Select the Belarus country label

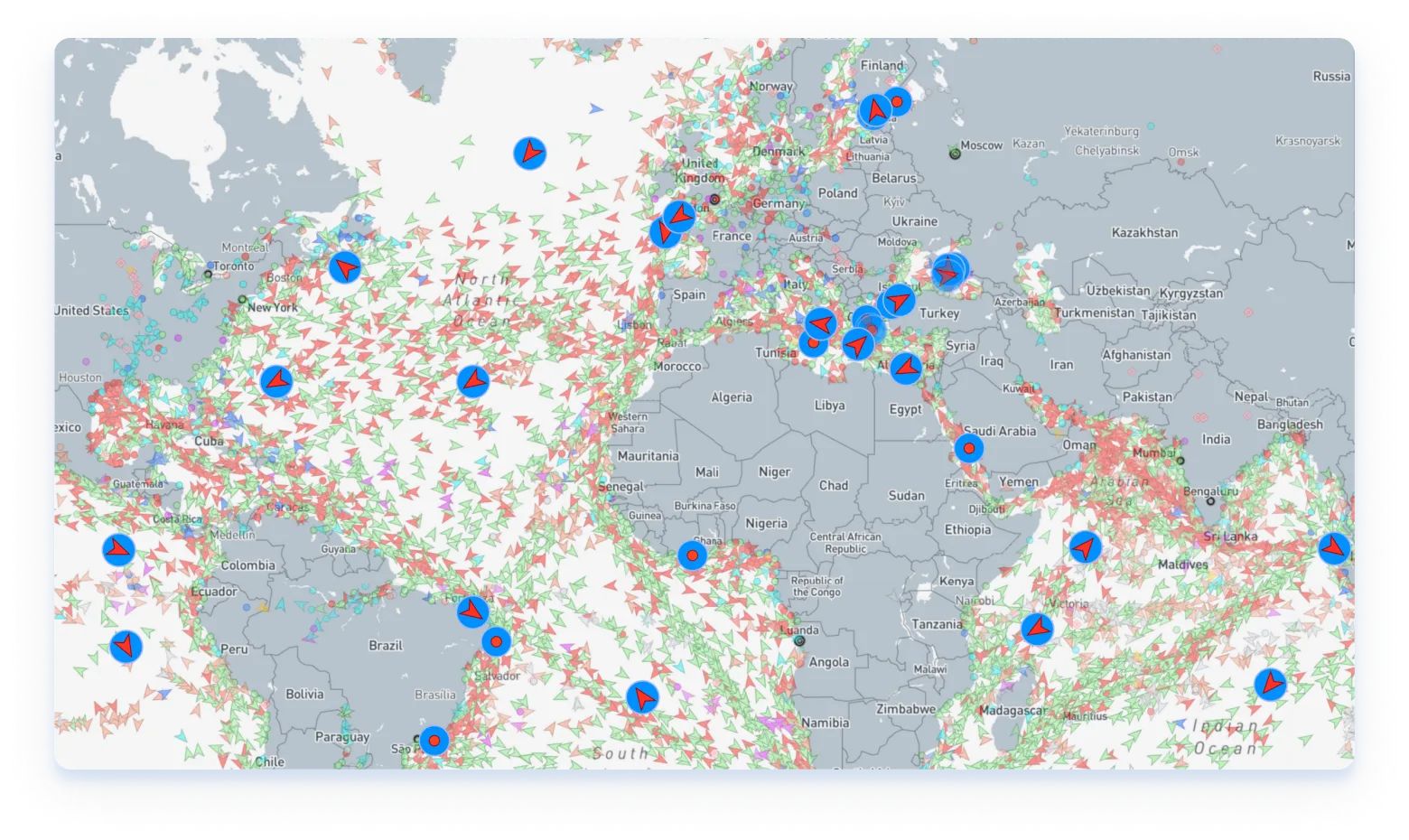click(x=894, y=179)
